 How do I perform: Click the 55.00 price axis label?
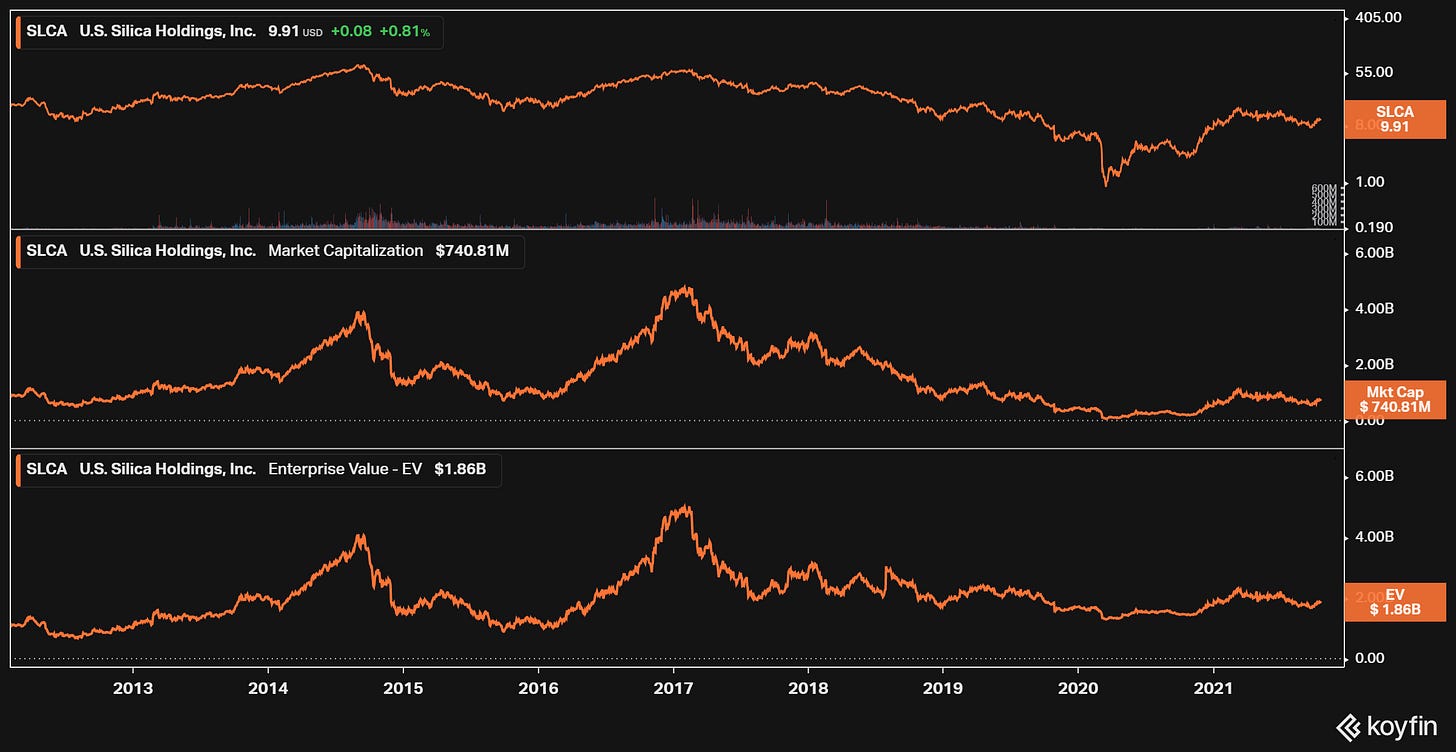click(x=1375, y=72)
